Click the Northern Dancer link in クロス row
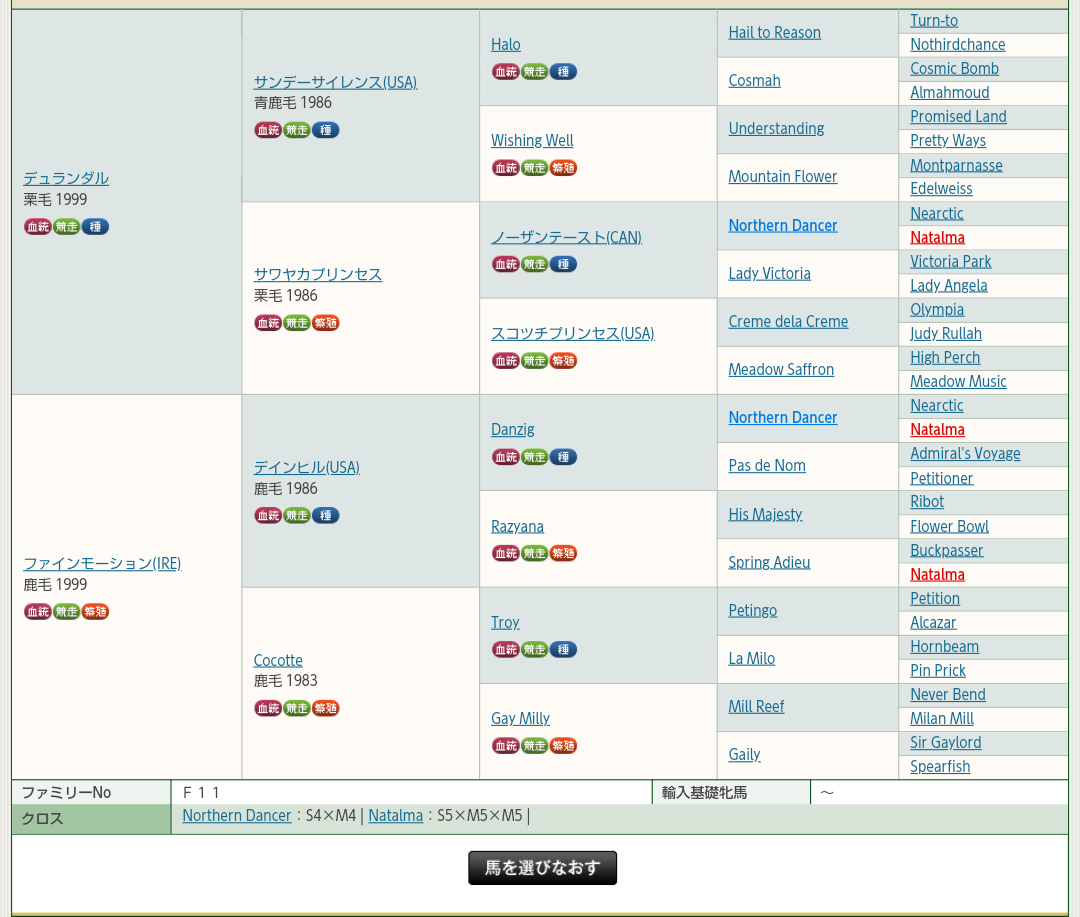 [x=236, y=816]
